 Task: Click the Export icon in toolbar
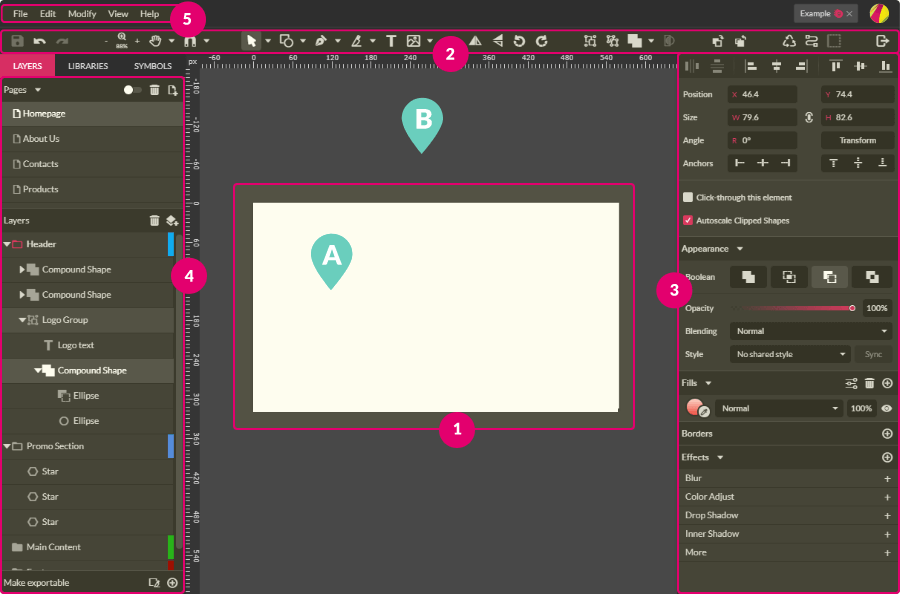tap(882, 41)
